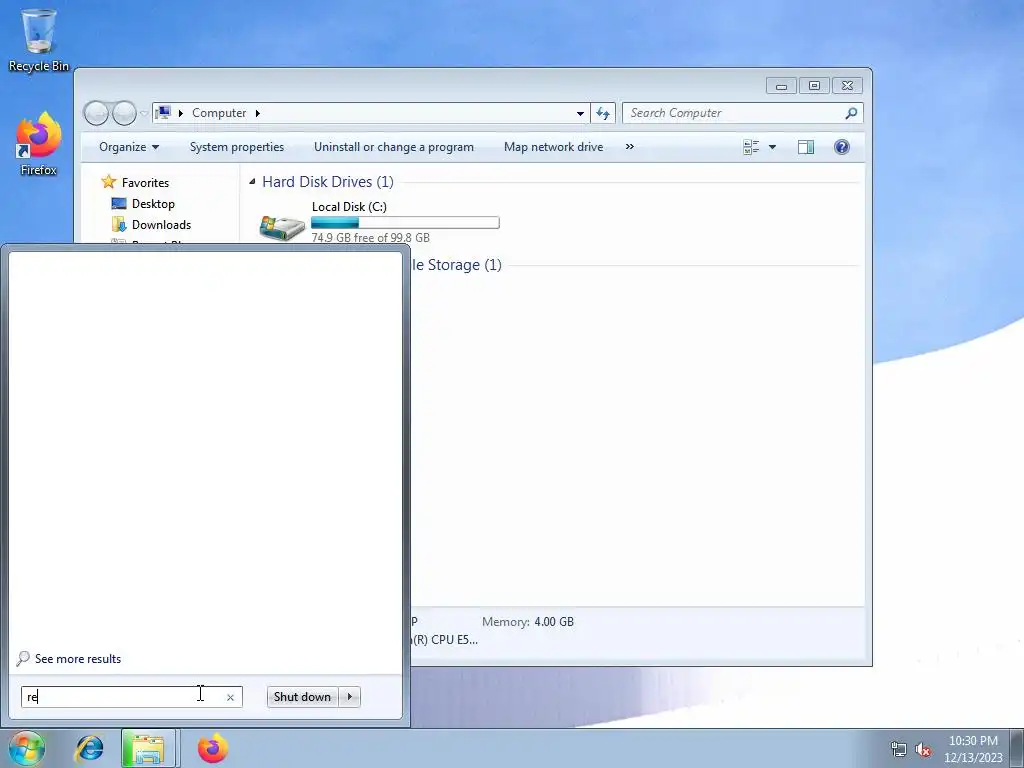Viewport: 1024px width, 768px height.
Task: Open Firefox from the taskbar
Action: click(x=212, y=748)
